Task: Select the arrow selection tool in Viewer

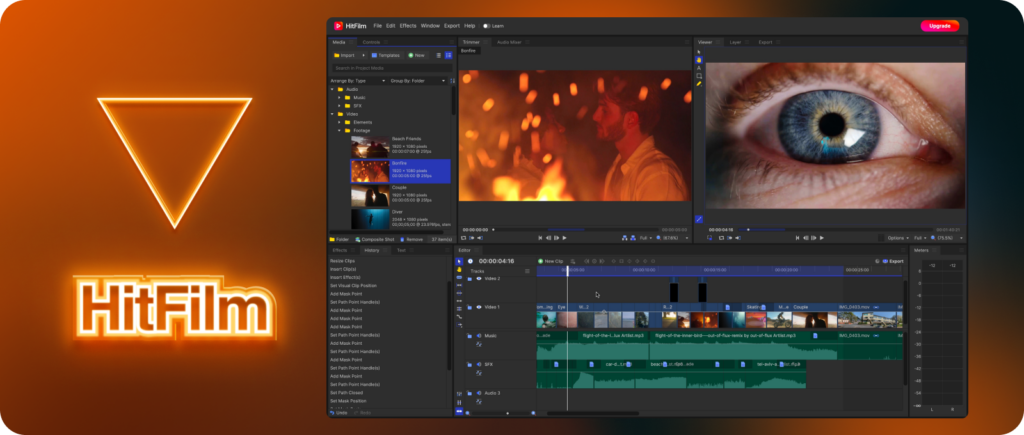Action: click(x=699, y=52)
